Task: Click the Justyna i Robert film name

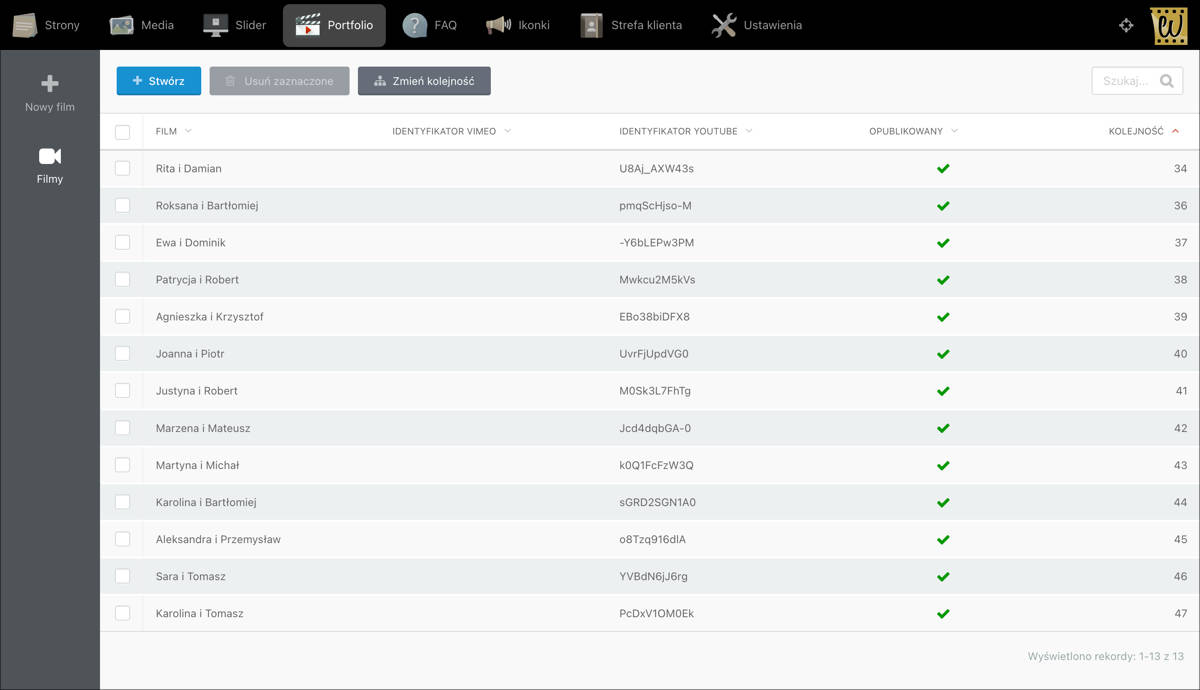Action: click(197, 390)
